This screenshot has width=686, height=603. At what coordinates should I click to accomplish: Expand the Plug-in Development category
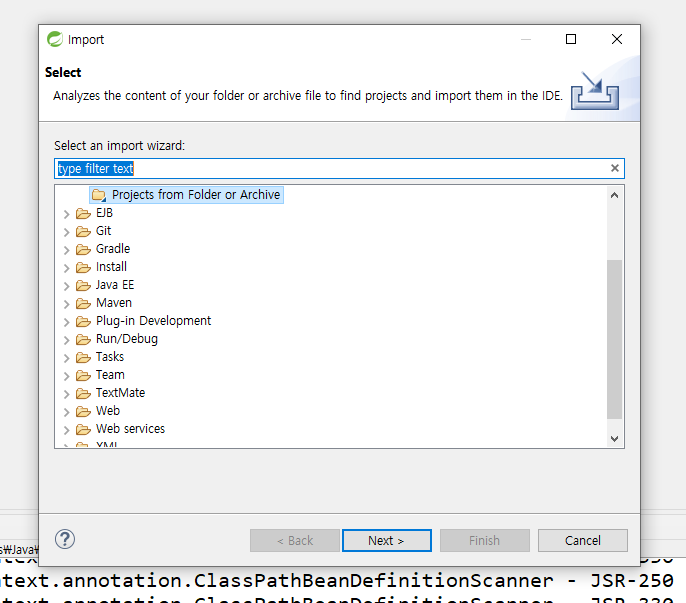(x=66, y=322)
